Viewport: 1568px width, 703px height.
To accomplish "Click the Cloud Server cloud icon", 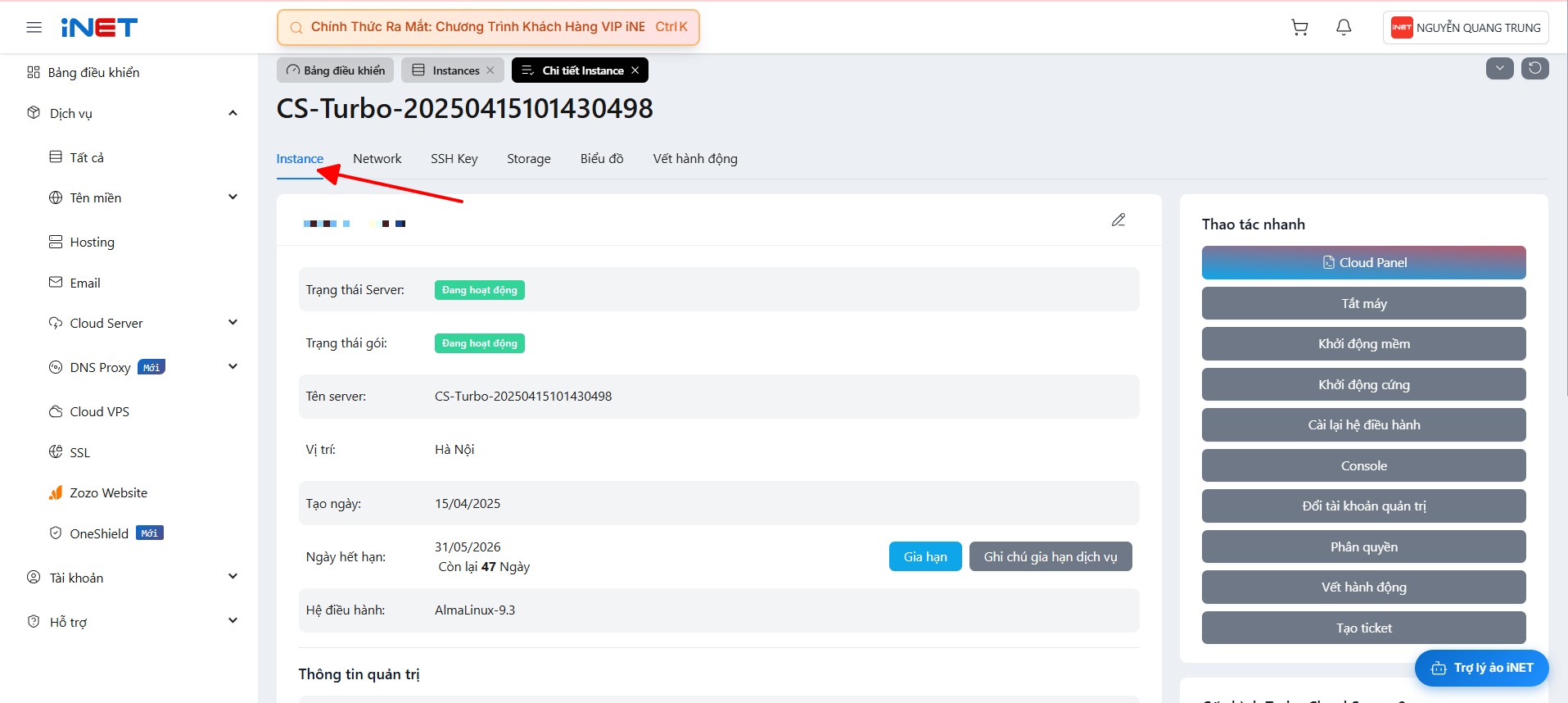I will 56,323.
